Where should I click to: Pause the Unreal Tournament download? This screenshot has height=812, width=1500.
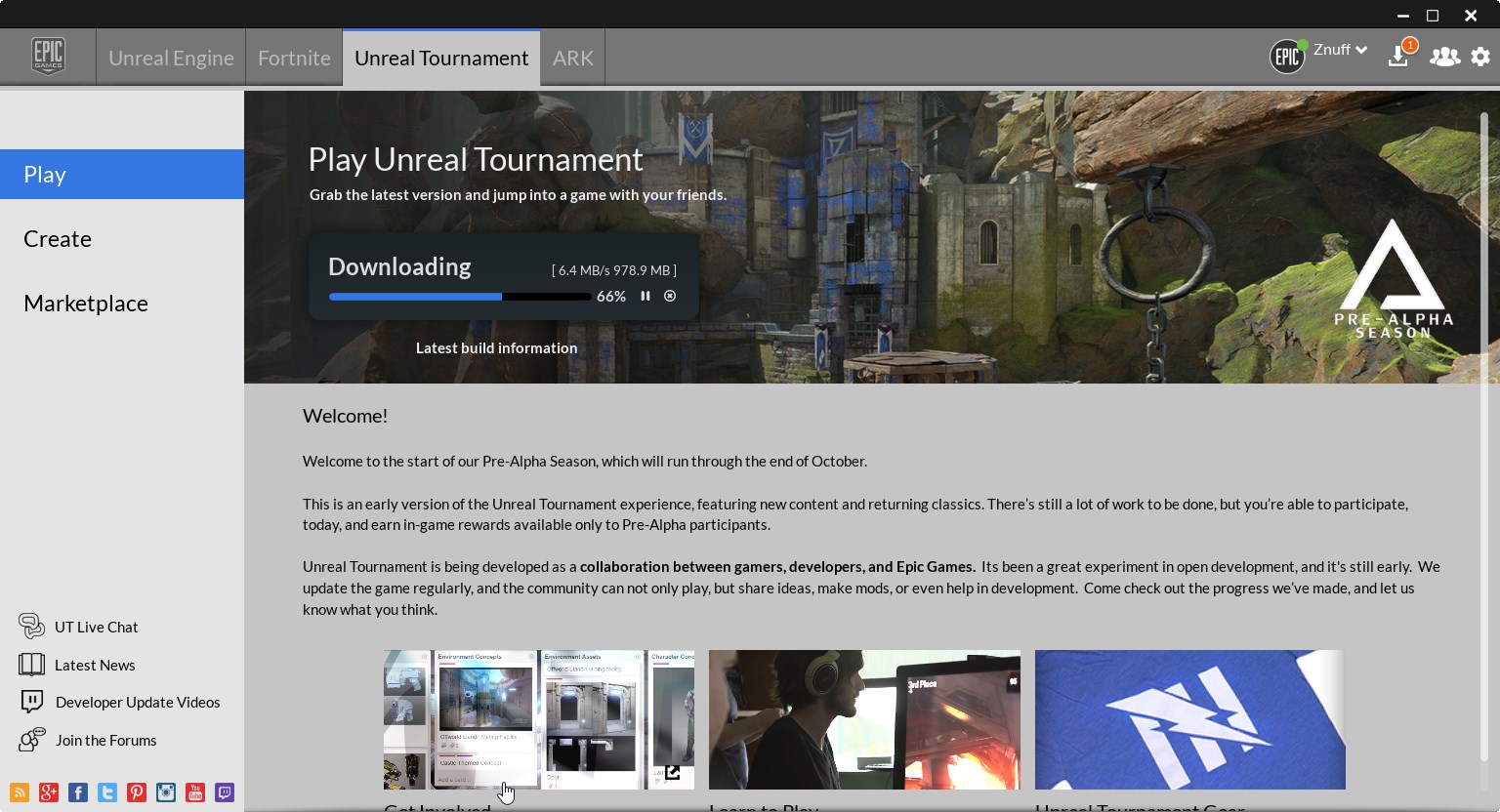[x=646, y=296]
